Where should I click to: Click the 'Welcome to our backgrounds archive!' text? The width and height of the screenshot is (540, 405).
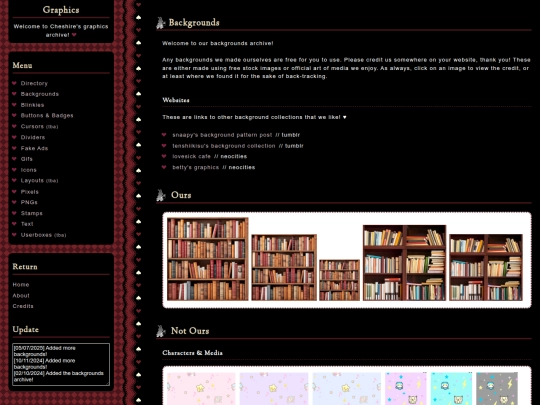point(218,43)
